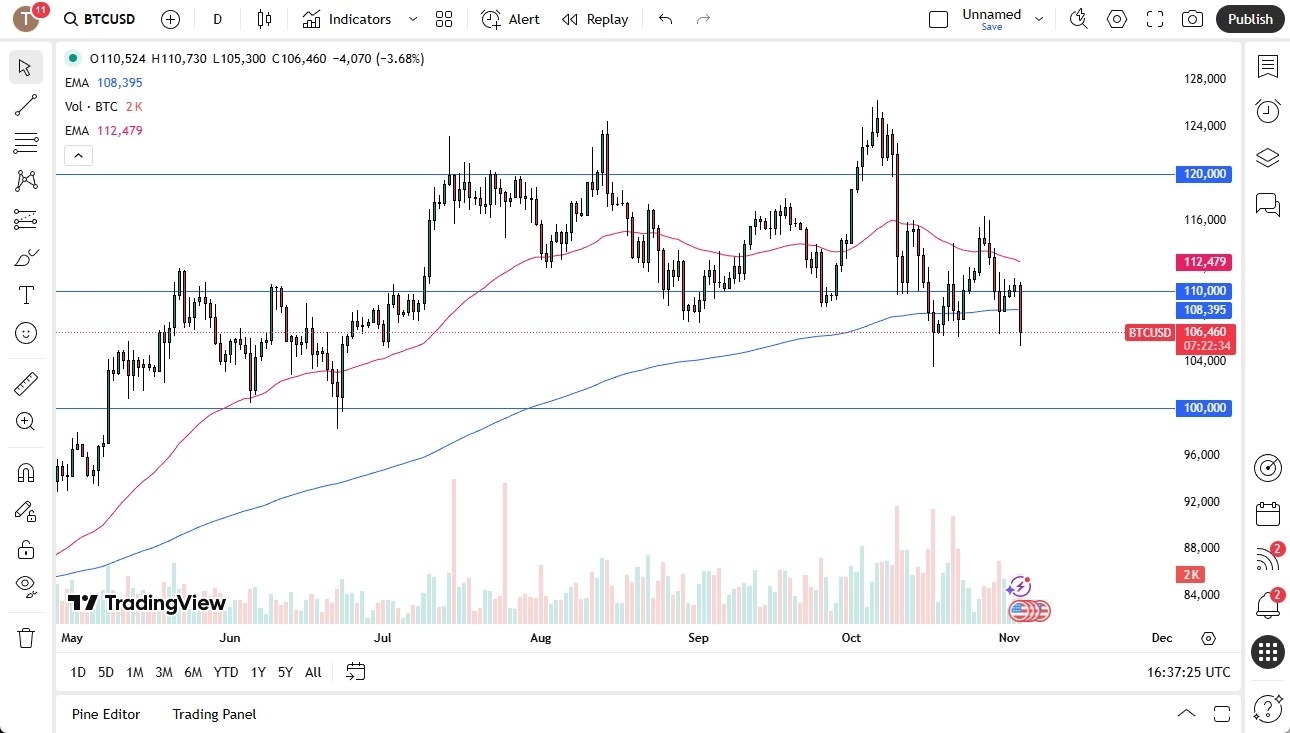The height and width of the screenshot is (733, 1290).
Task: Open chart settings via the gear icon
Action: 1117,19
